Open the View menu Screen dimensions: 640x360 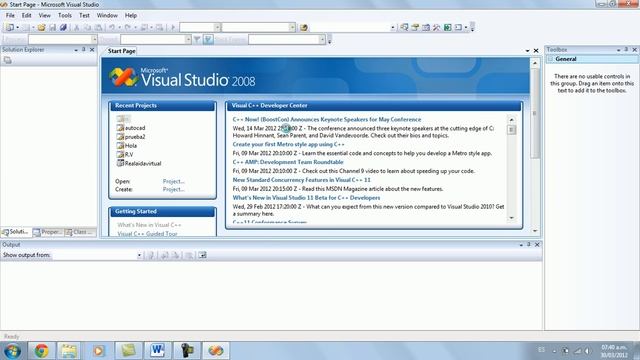pos(44,15)
